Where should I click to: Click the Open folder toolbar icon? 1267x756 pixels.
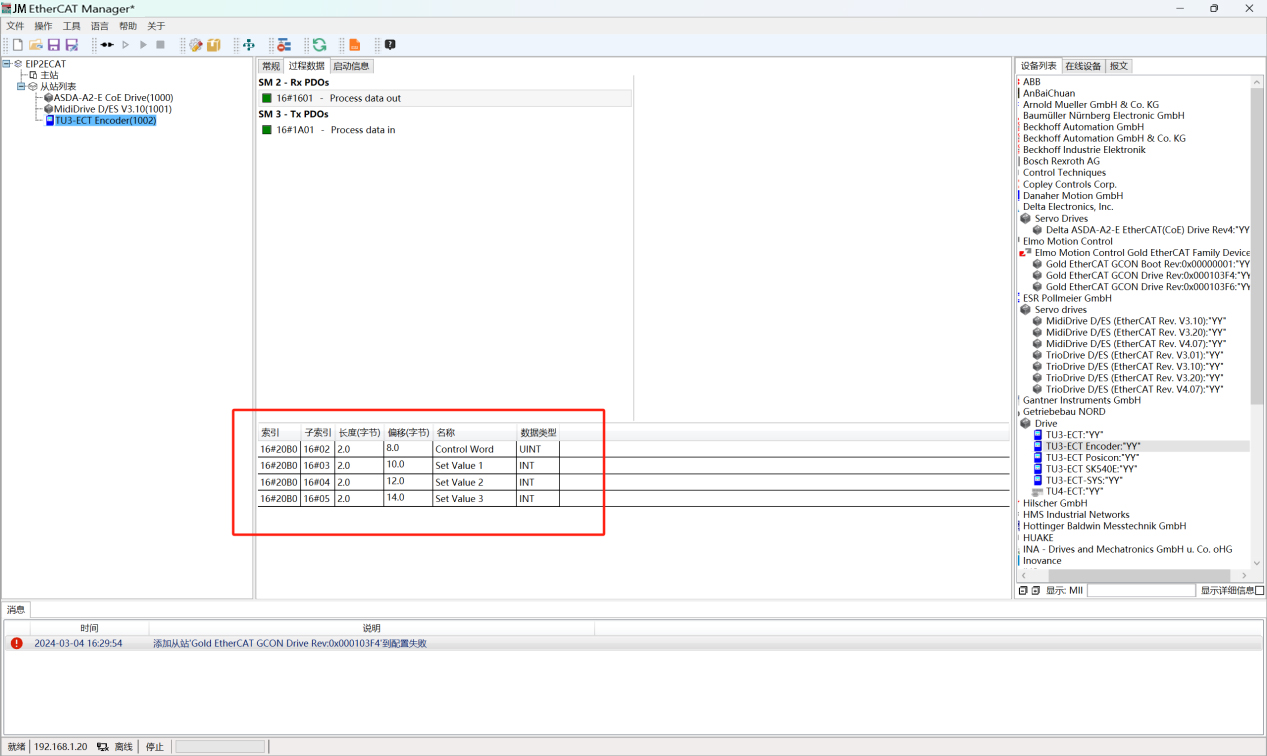pos(36,45)
